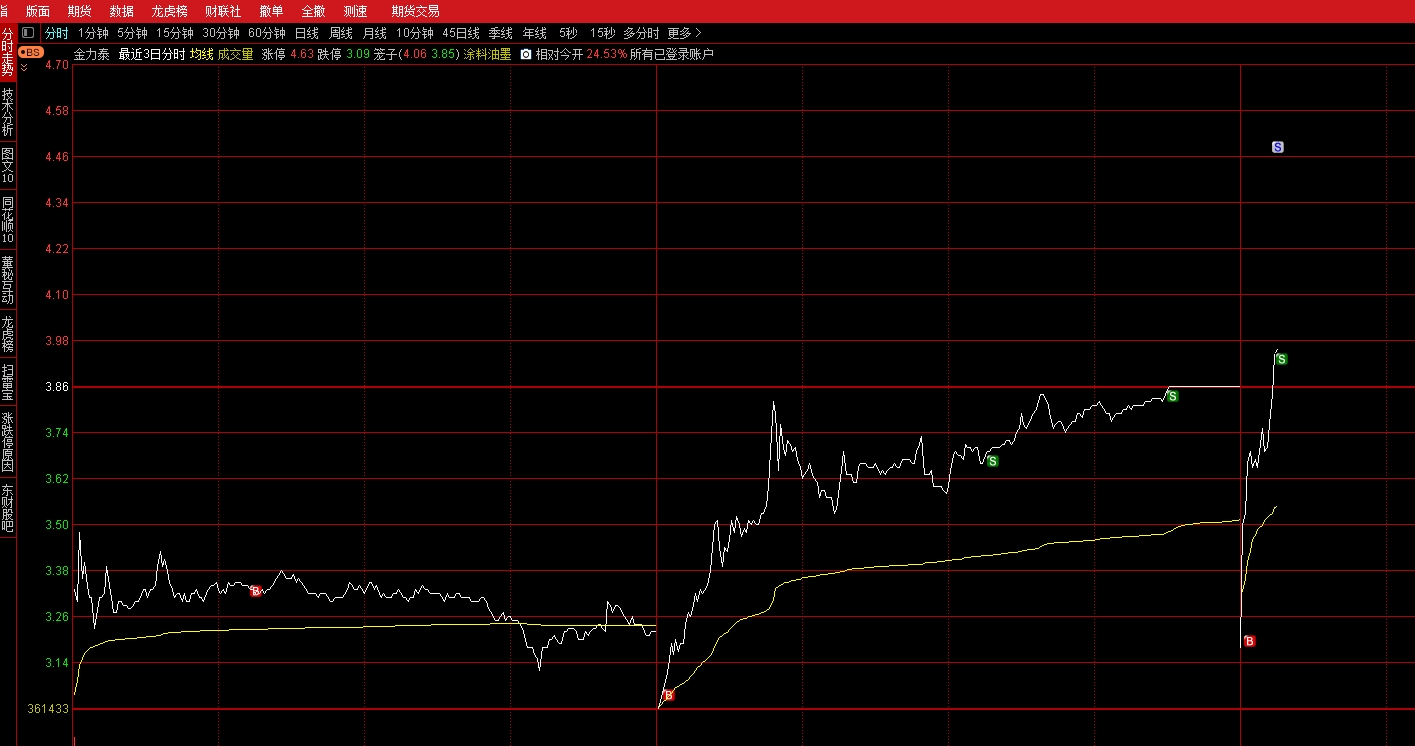Click the green S marker near 3.66 price

point(992,461)
